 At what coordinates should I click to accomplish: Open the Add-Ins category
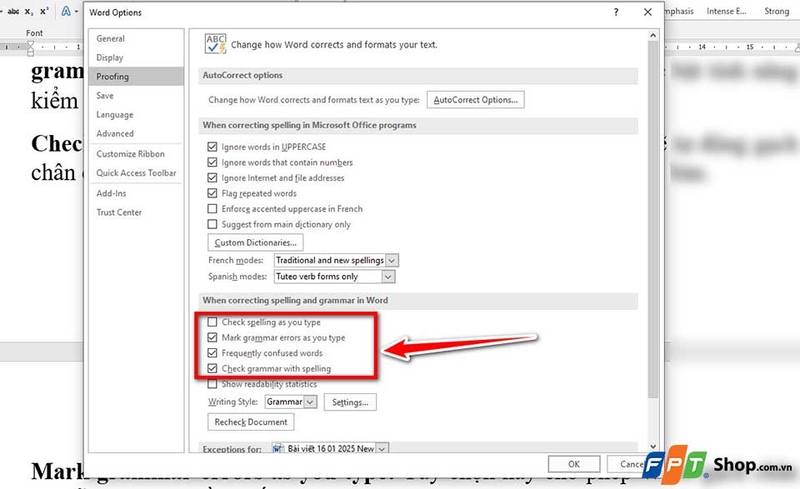click(x=136, y=193)
